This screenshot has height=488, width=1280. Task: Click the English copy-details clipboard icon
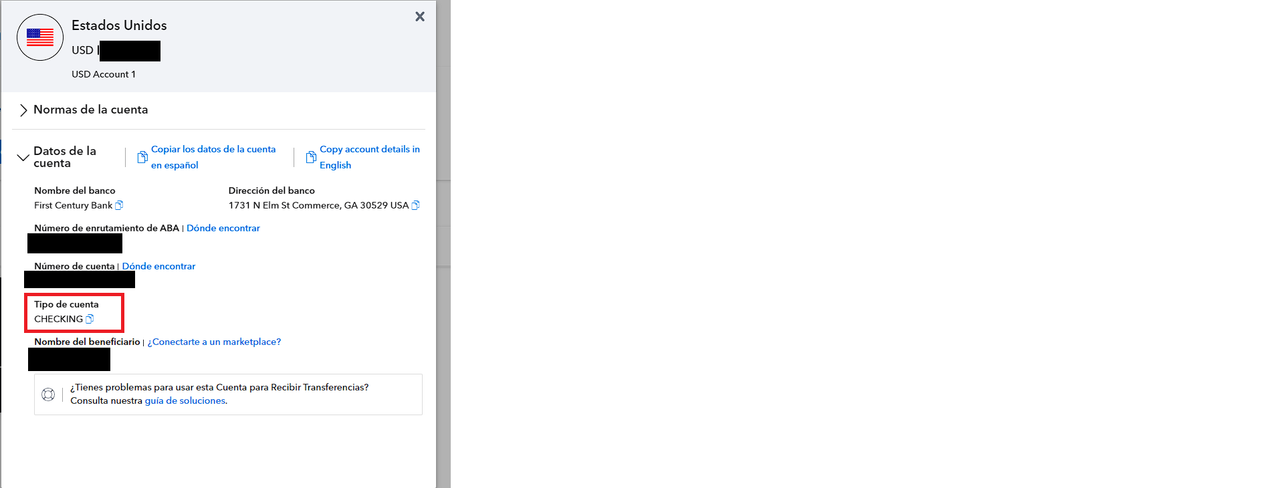pos(311,157)
